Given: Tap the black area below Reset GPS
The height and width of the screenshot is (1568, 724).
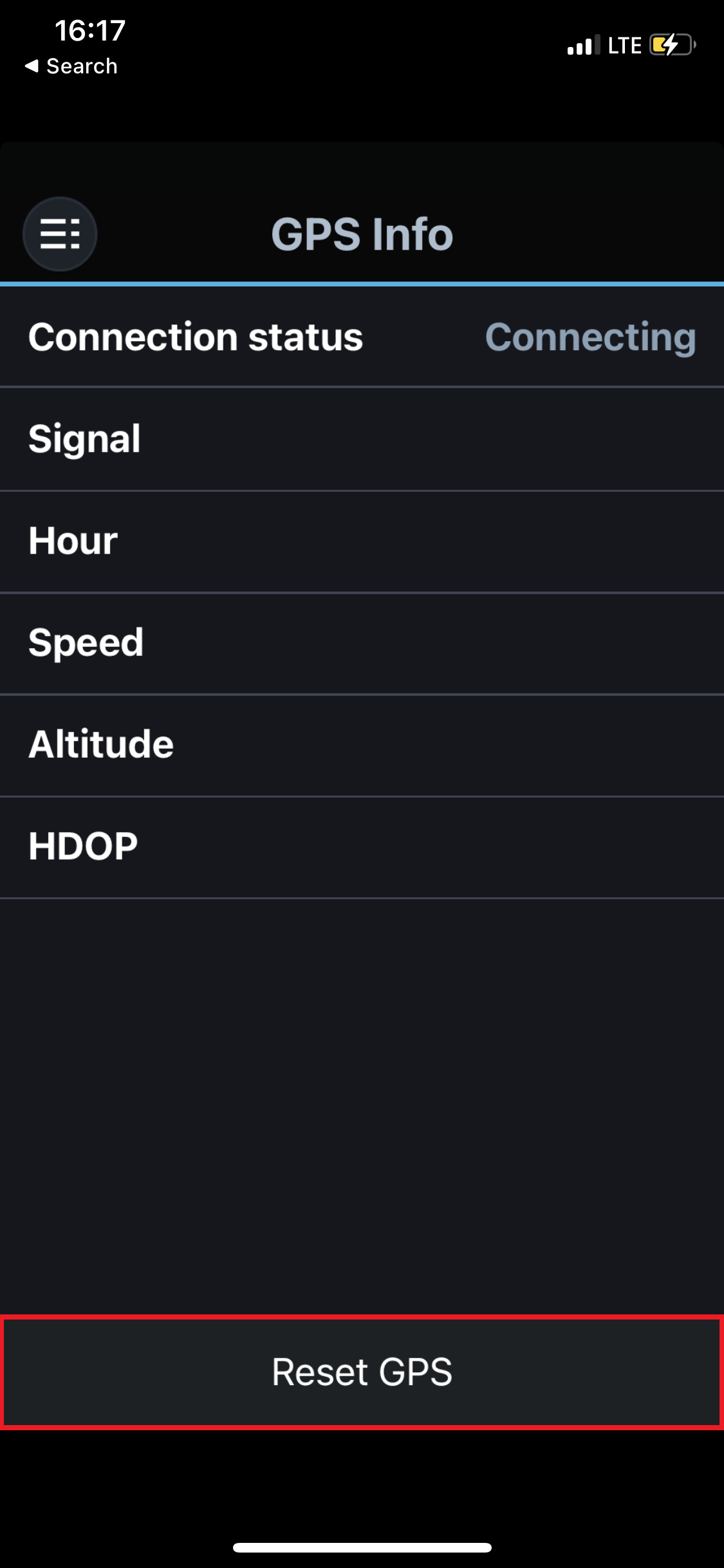Looking at the screenshot, I should point(362,1480).
